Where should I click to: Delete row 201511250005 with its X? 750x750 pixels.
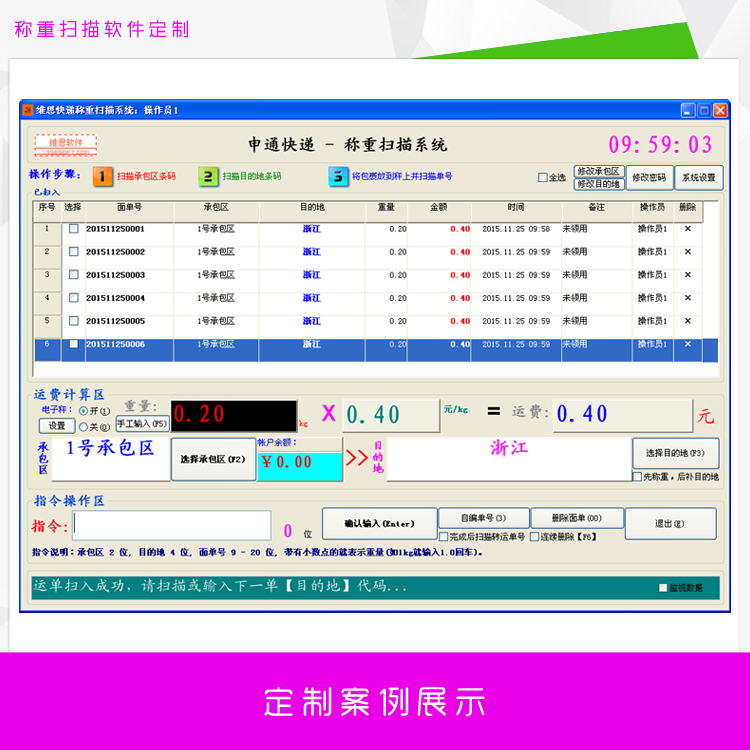click(x=687, y=320)
